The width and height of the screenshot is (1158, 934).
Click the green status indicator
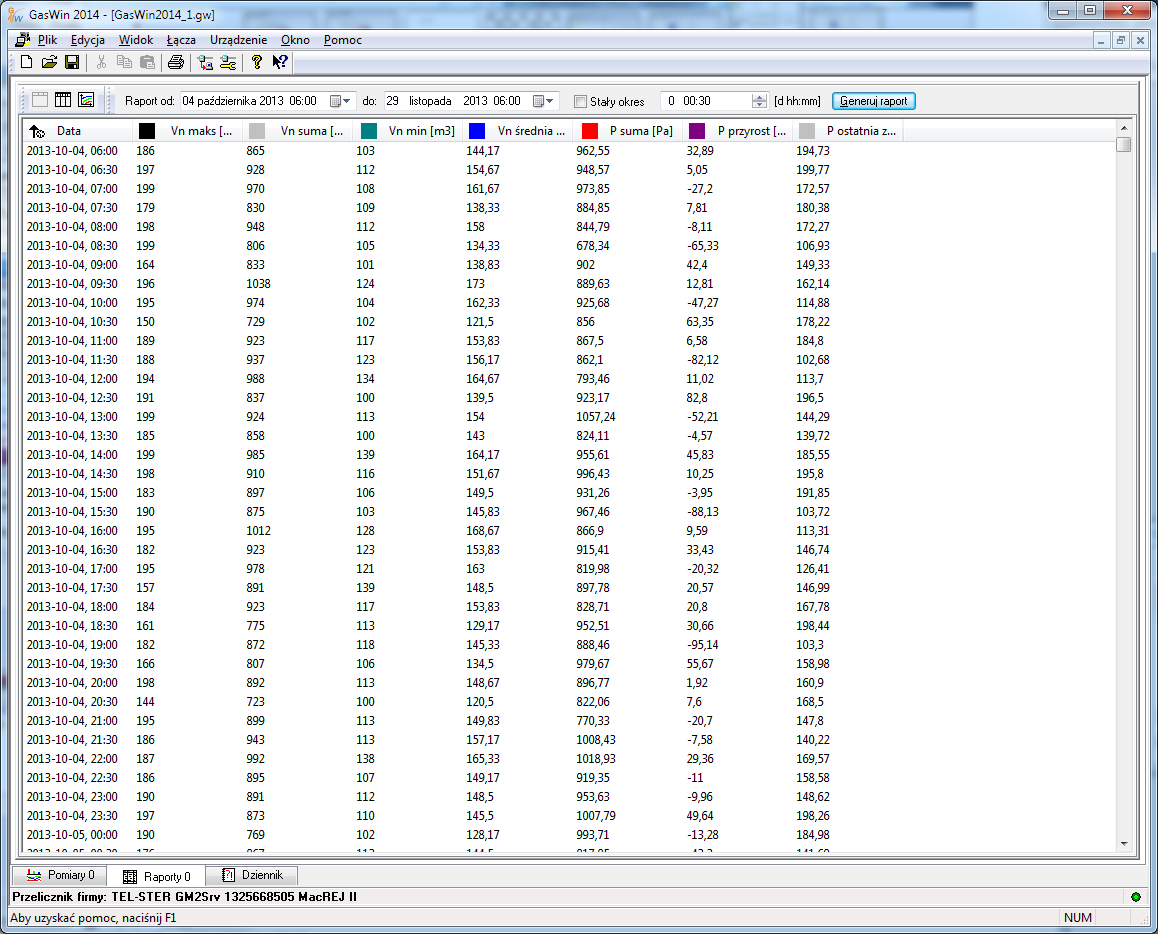pos(1136,897)
